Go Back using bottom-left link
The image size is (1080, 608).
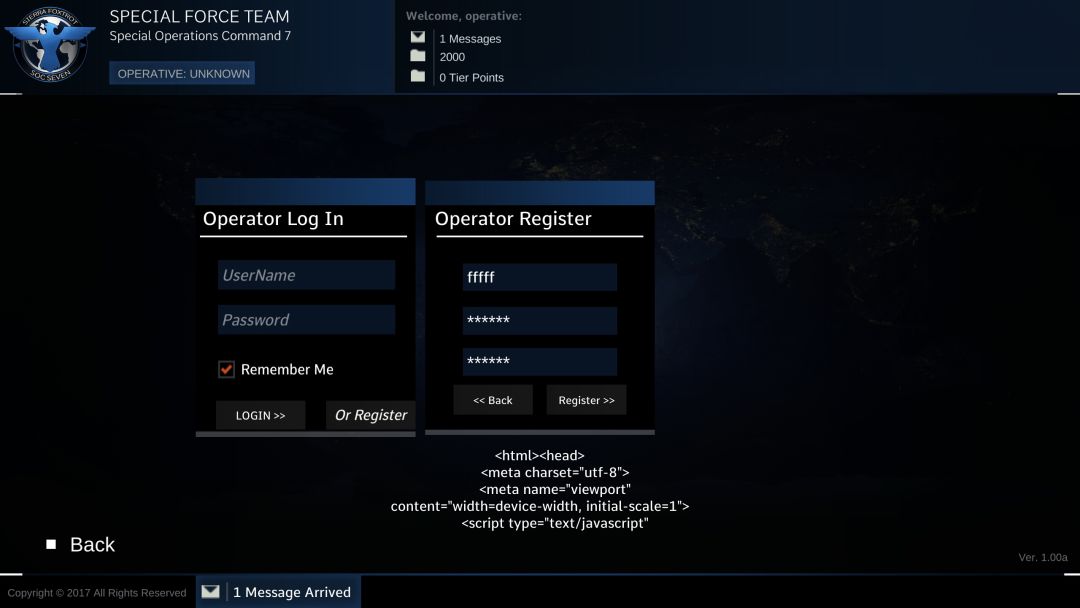[92, 545]
